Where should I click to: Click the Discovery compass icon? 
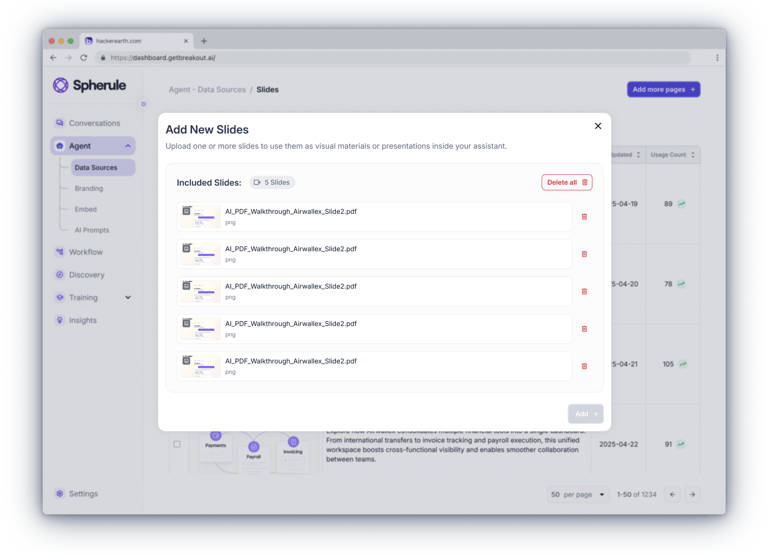tap(60, 275)
